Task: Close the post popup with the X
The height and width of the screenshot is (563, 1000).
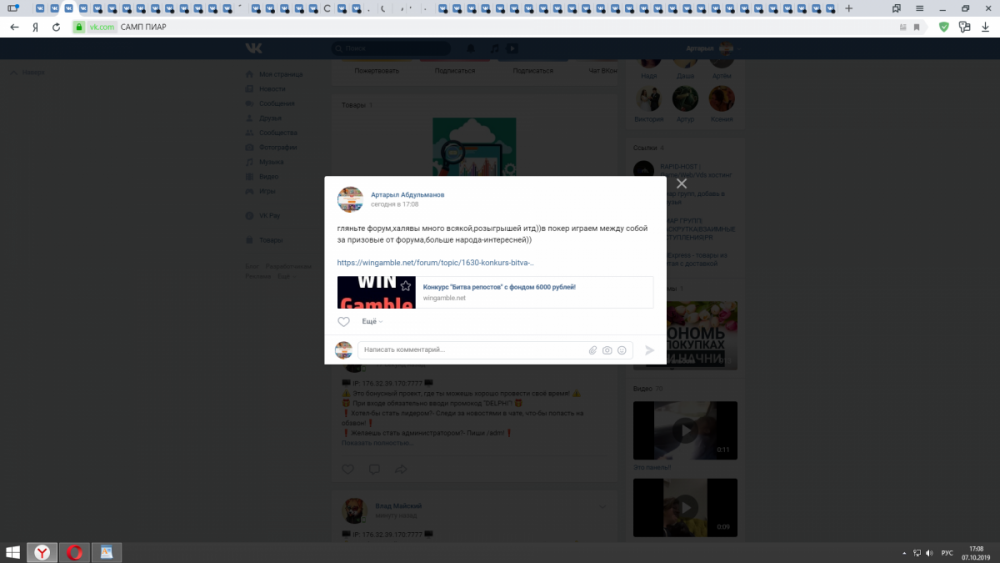Action: point(681,184)
